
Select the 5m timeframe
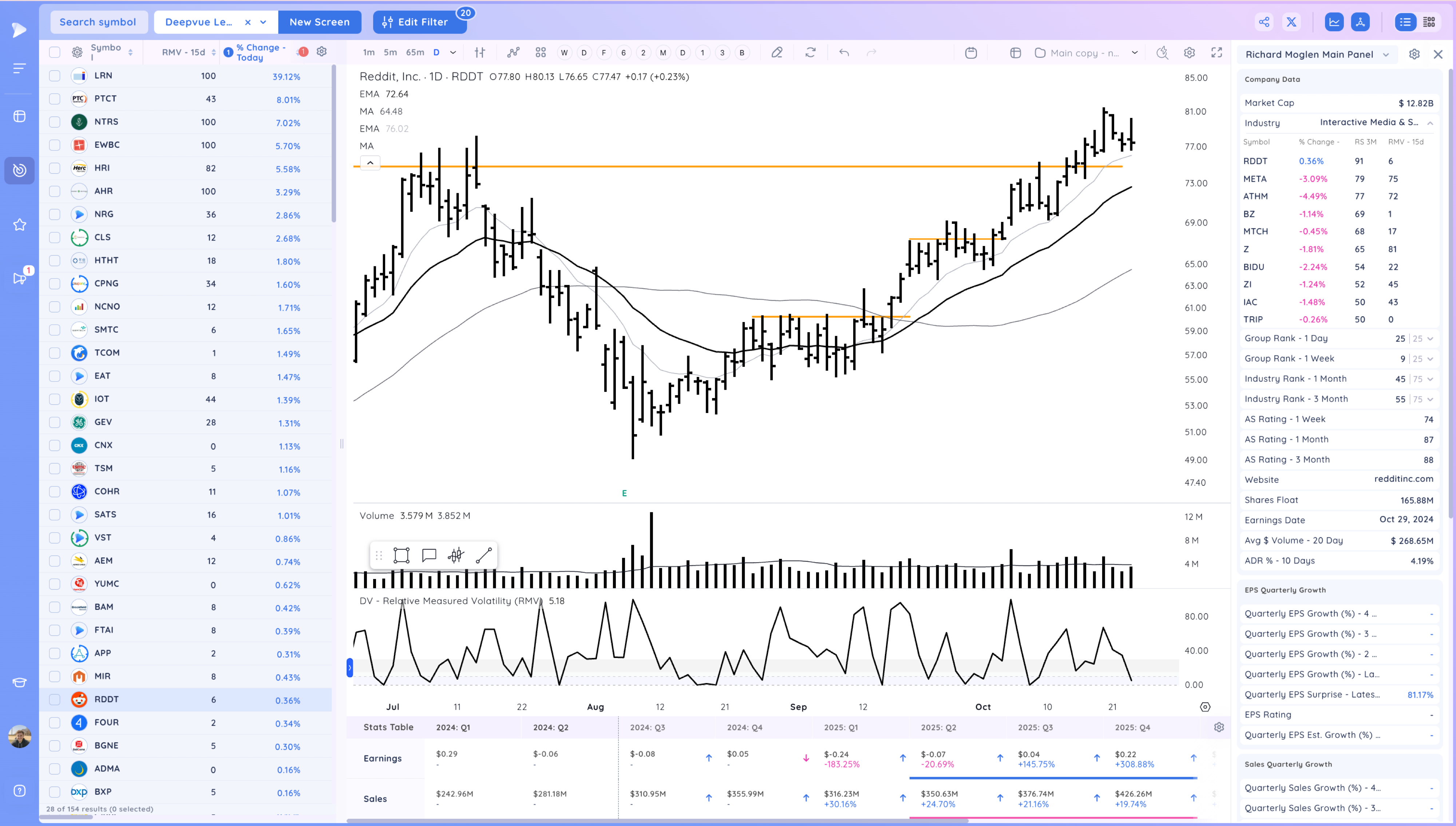pyautogui.click(x=390, y=52)
